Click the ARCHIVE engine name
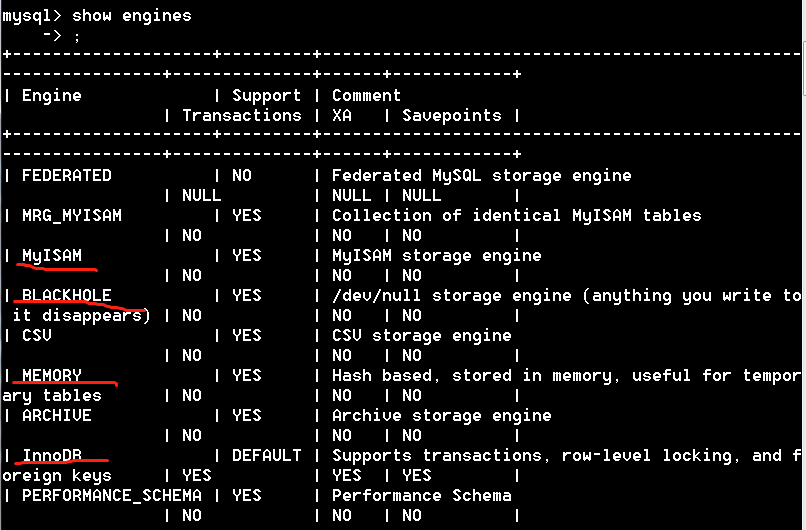The image size is (806, 530). pos(57,416)
